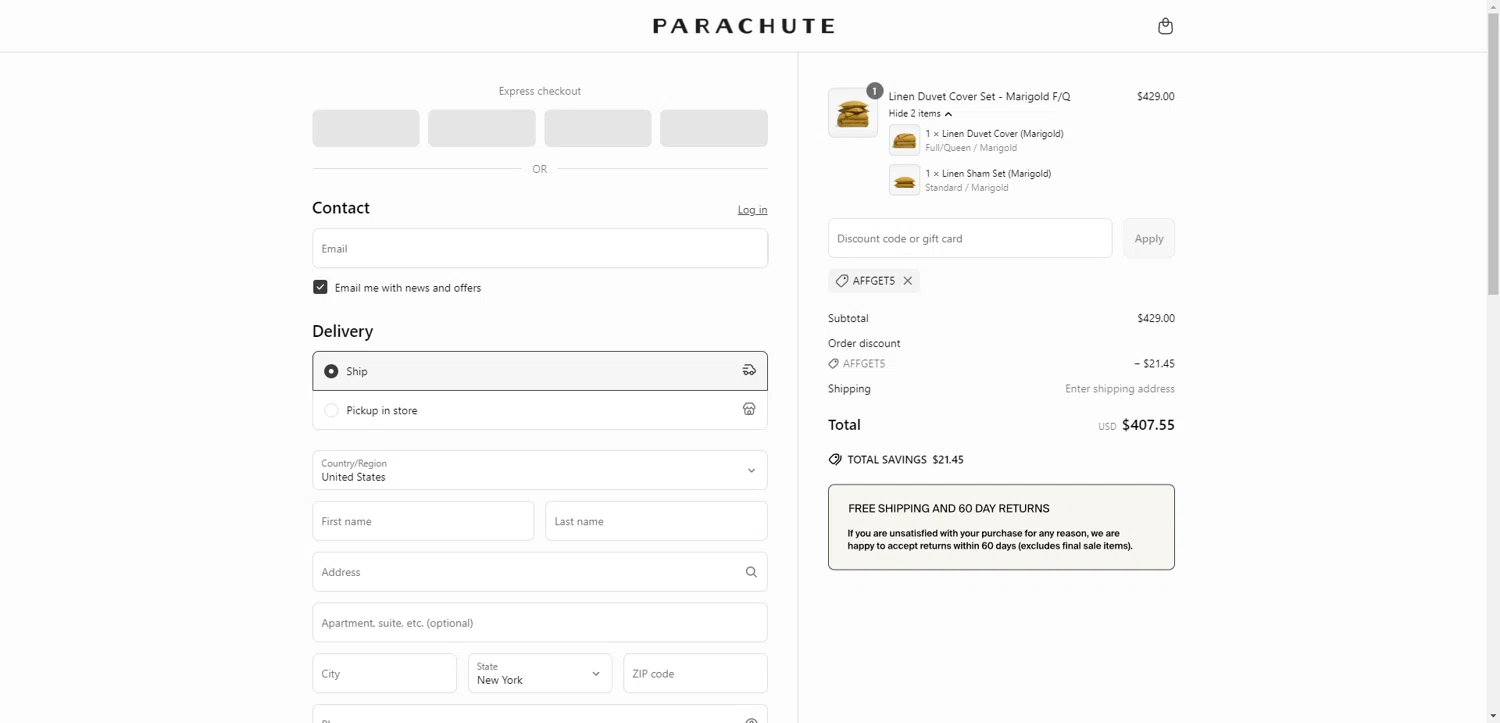Click the Parachute logo
This screenshot has width=1500, height=723.
point(743,26)
